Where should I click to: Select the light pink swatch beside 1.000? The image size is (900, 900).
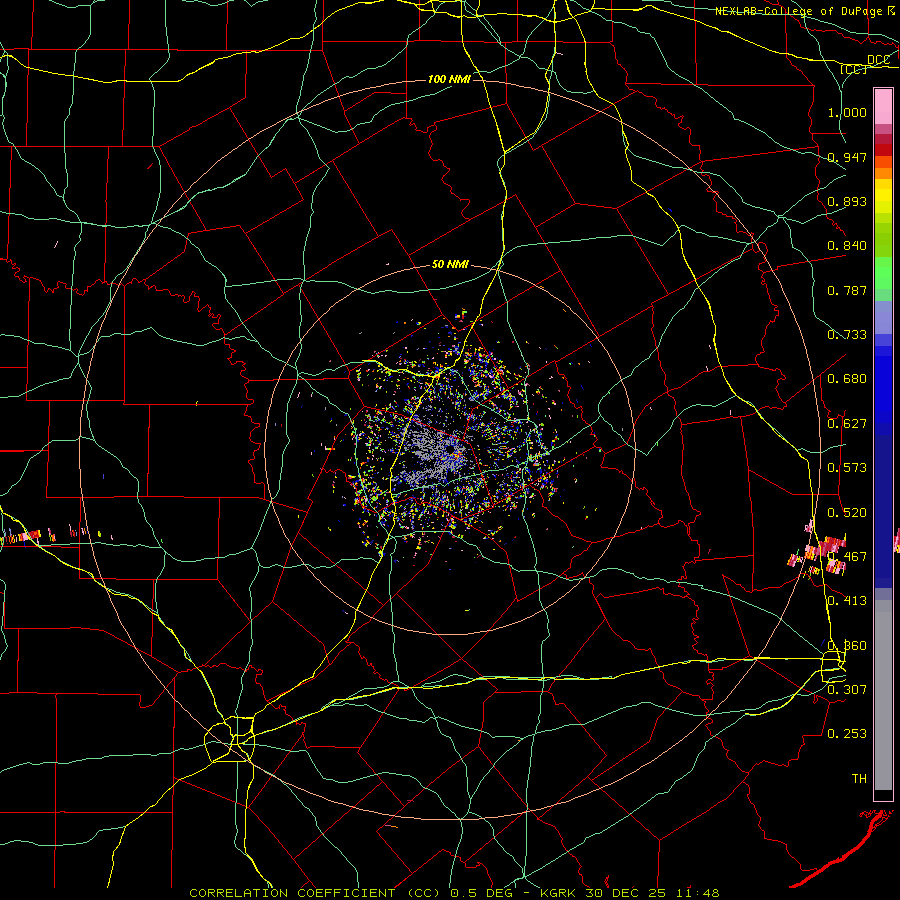click(x=883, y=107)
